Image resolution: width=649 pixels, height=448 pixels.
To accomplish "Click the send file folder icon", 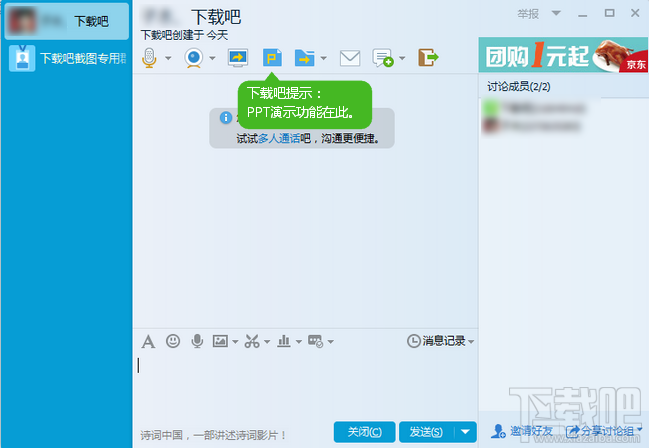I will coord(304,58).
